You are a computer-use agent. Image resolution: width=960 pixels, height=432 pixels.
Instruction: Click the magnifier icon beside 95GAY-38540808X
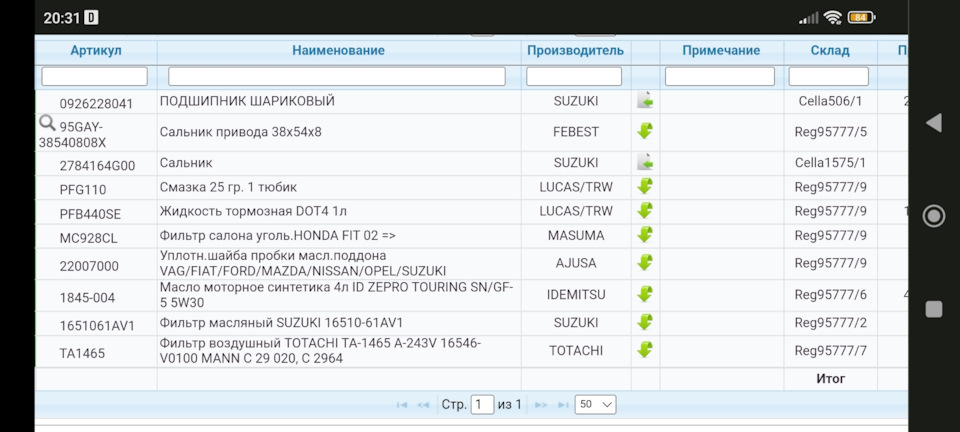point(47,123)
